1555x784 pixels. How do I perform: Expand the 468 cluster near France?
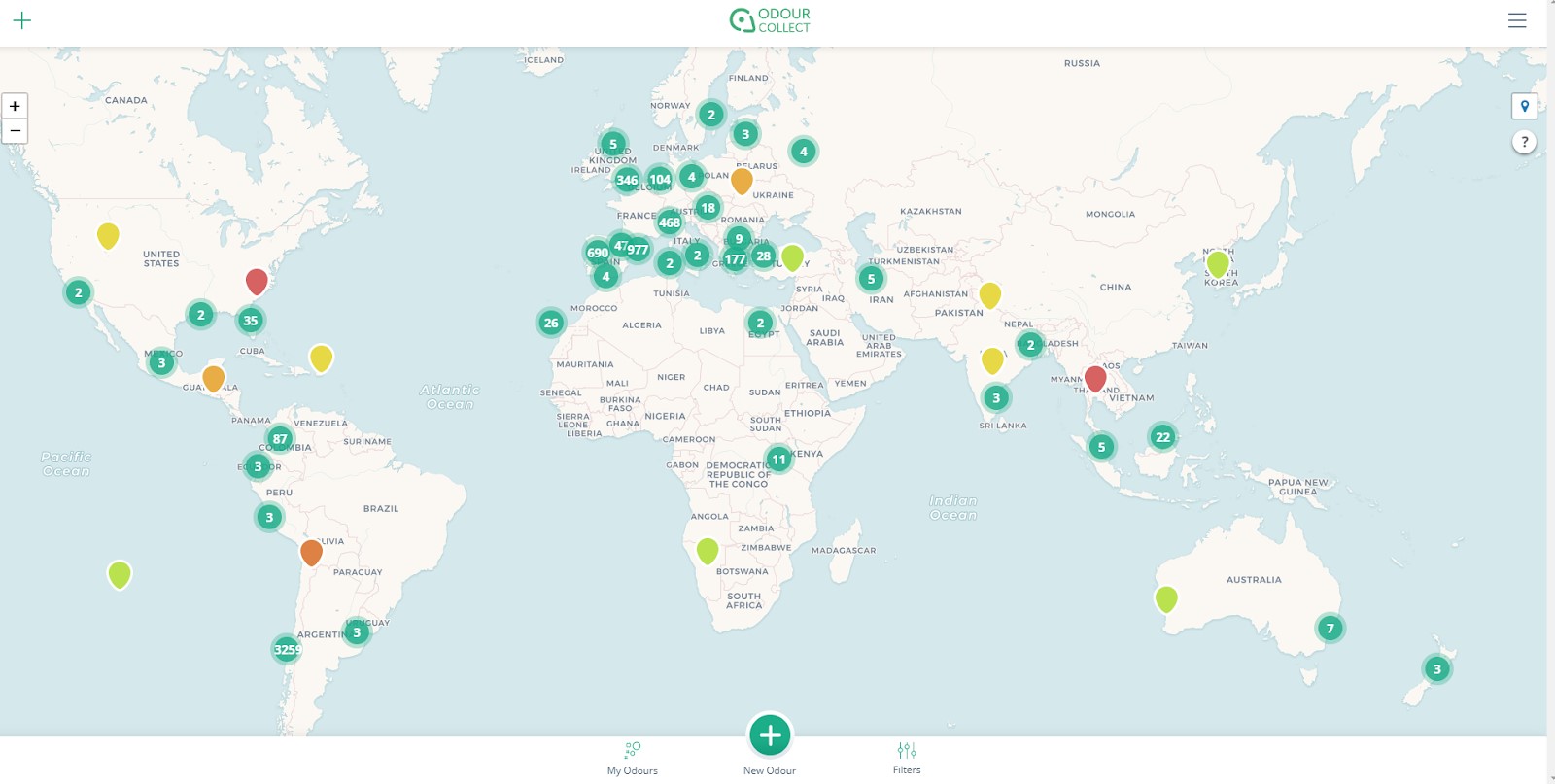point(670,222)
